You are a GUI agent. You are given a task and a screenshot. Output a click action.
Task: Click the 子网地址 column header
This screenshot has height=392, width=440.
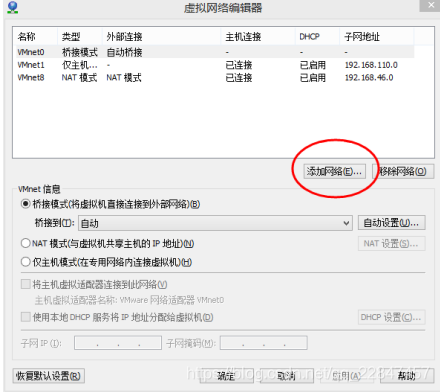(377, 36)
